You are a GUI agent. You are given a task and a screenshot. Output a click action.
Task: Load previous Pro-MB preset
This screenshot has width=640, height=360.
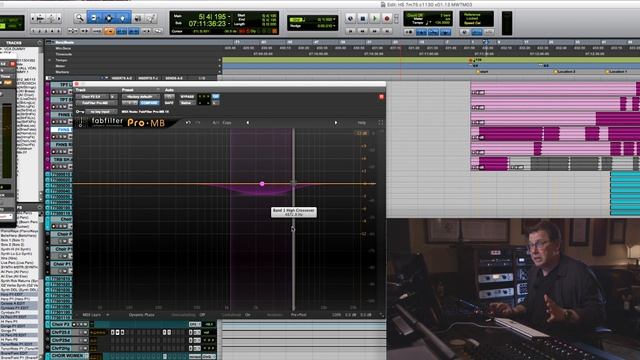pyautogui.click(x=248, y=122)
